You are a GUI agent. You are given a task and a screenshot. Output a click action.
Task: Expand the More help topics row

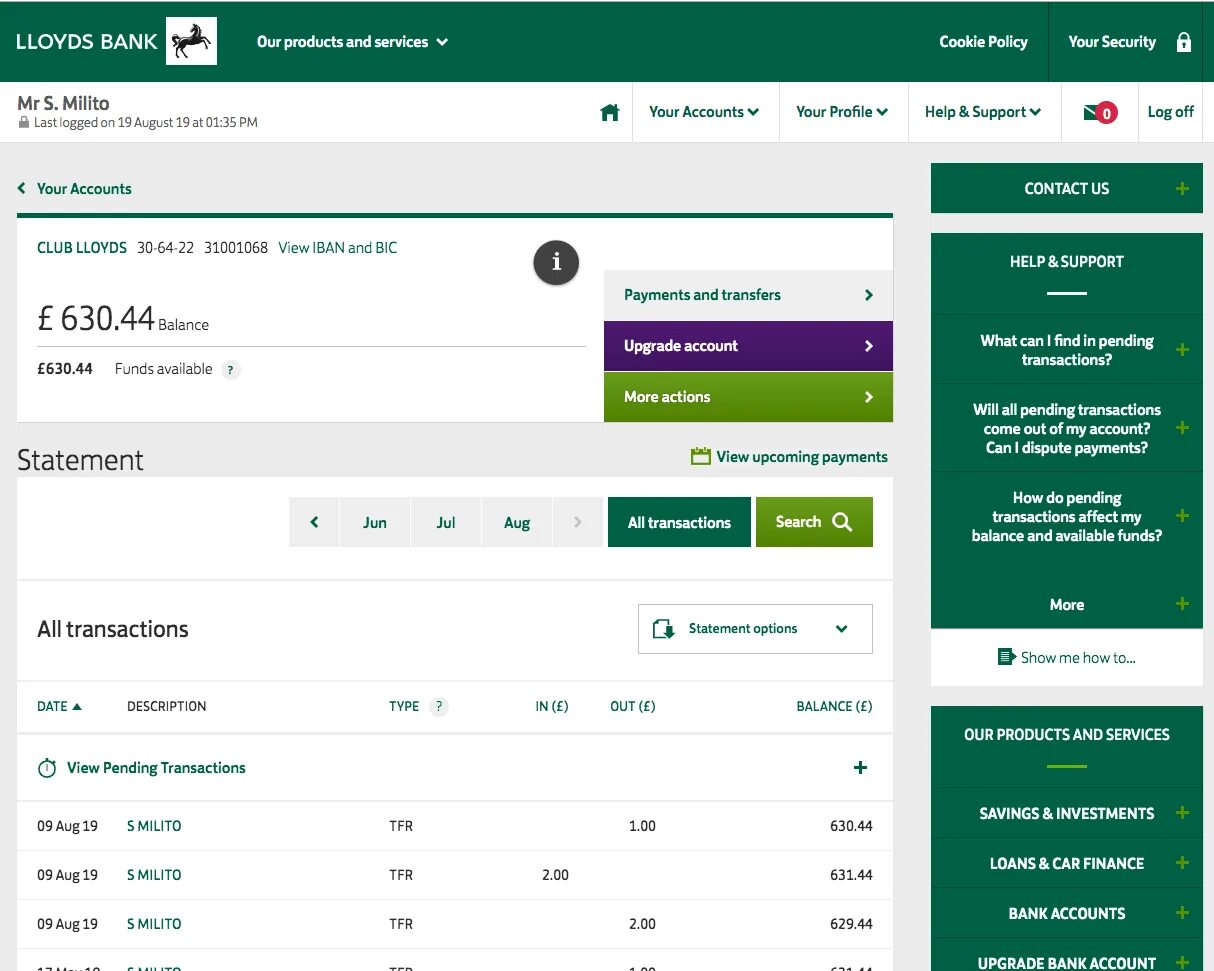[1067, 604]
